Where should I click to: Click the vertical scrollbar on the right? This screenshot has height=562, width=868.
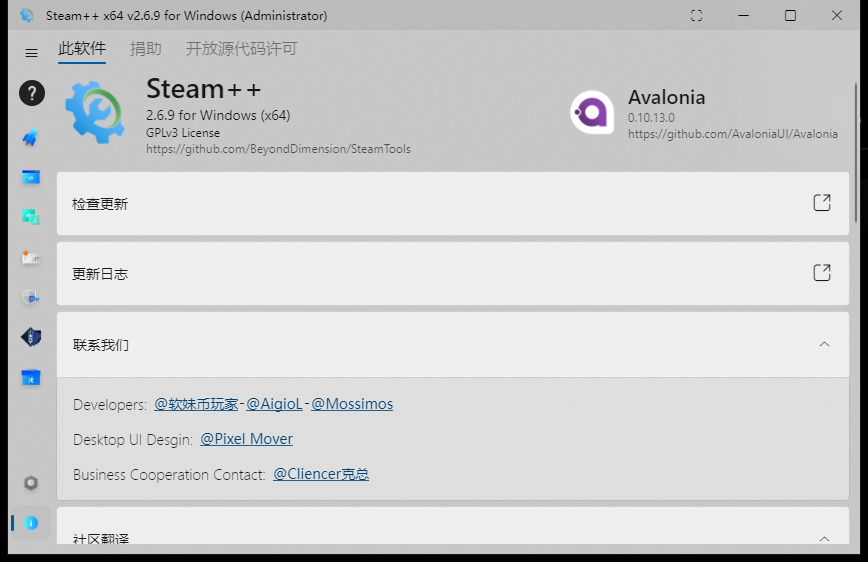856,153
